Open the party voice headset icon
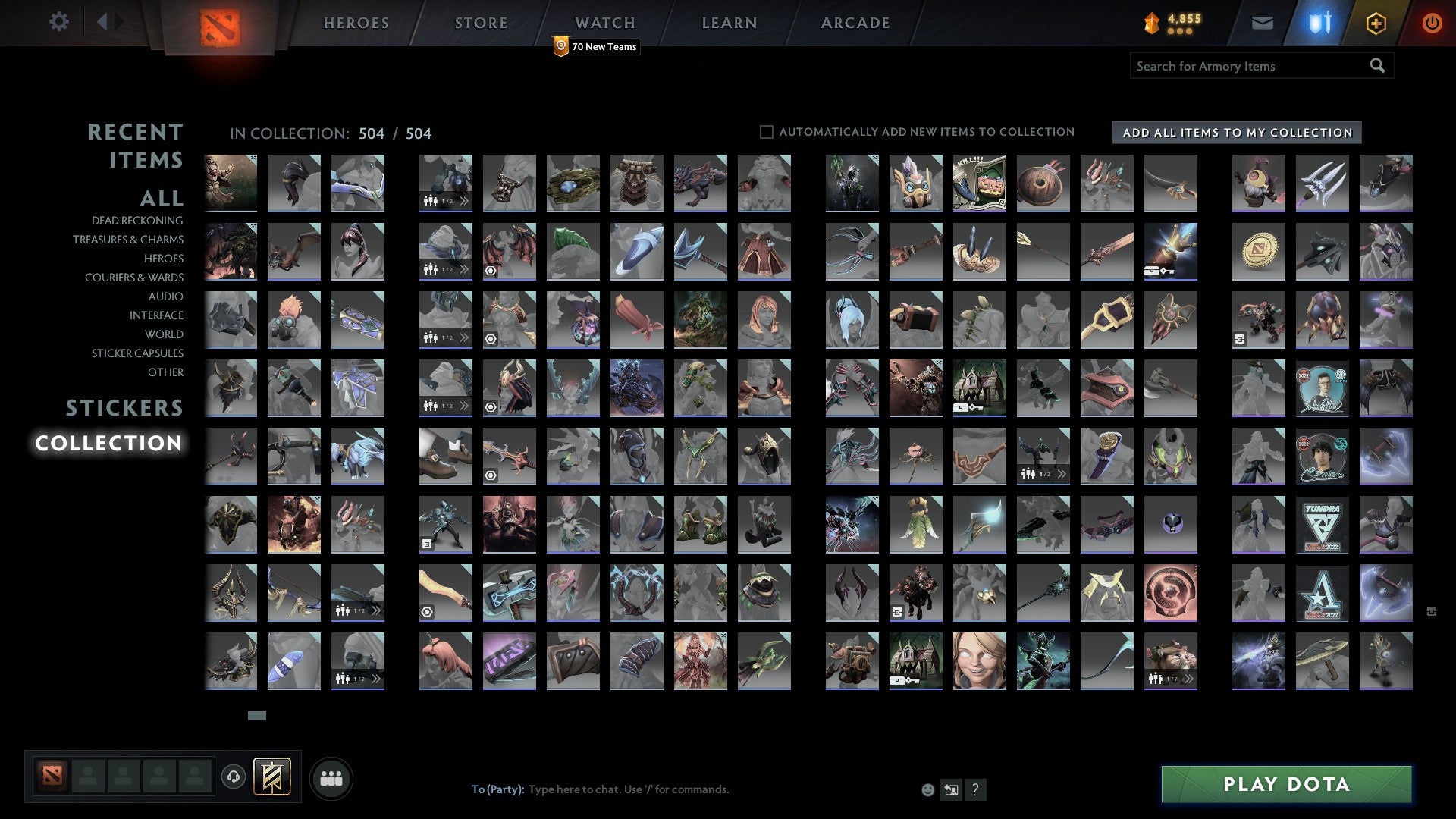The image size is (1456, 819). (234, 777)
